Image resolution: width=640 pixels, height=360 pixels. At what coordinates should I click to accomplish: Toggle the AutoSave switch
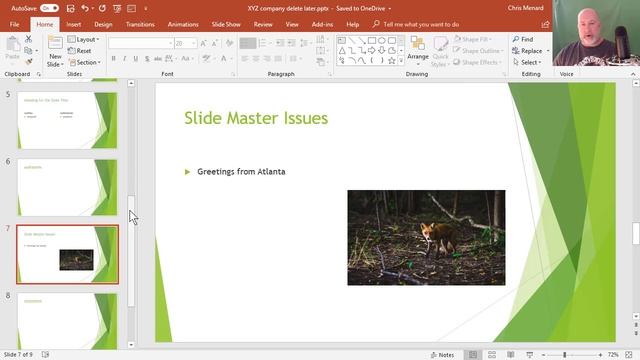(49, 8)
